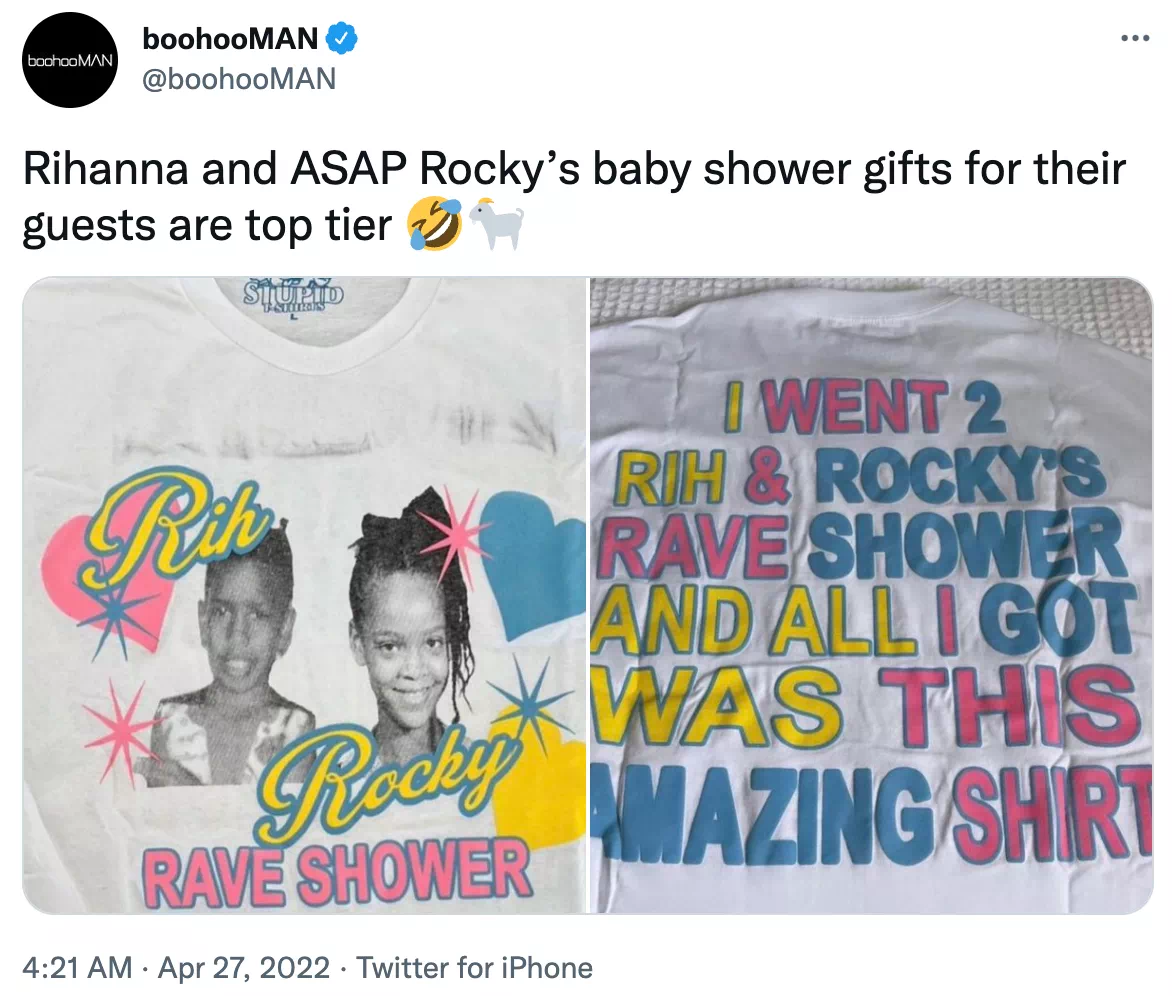The image size is (1172, 996).
Task: Open the left shirt-front photo
Action: 305,596
